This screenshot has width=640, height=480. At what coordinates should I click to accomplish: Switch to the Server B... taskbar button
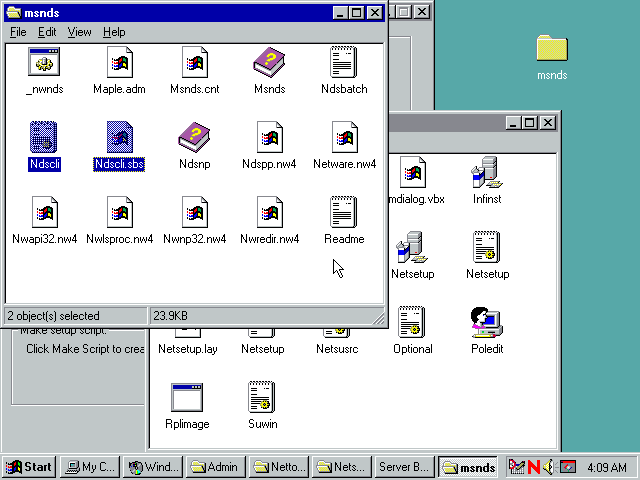pyautogui.click(x=404, y=467)
